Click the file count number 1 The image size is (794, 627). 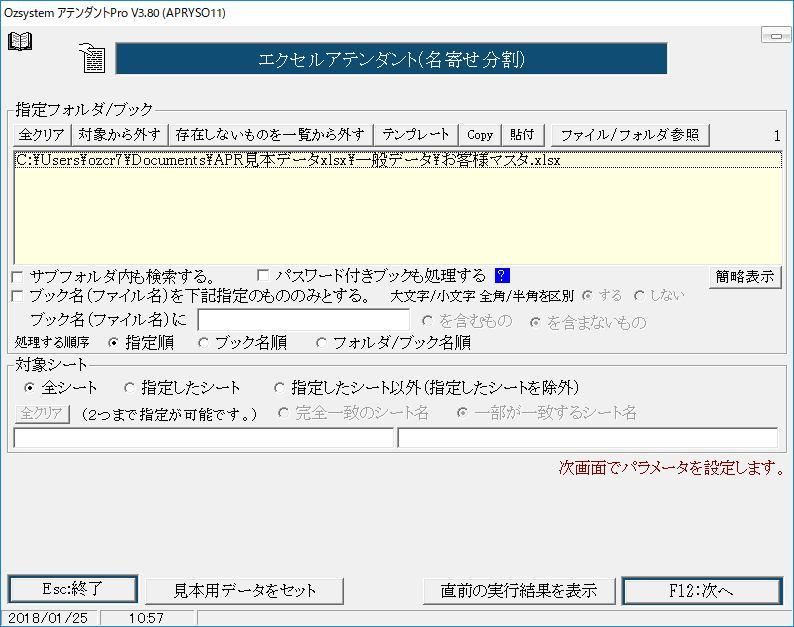pos(777,136)
